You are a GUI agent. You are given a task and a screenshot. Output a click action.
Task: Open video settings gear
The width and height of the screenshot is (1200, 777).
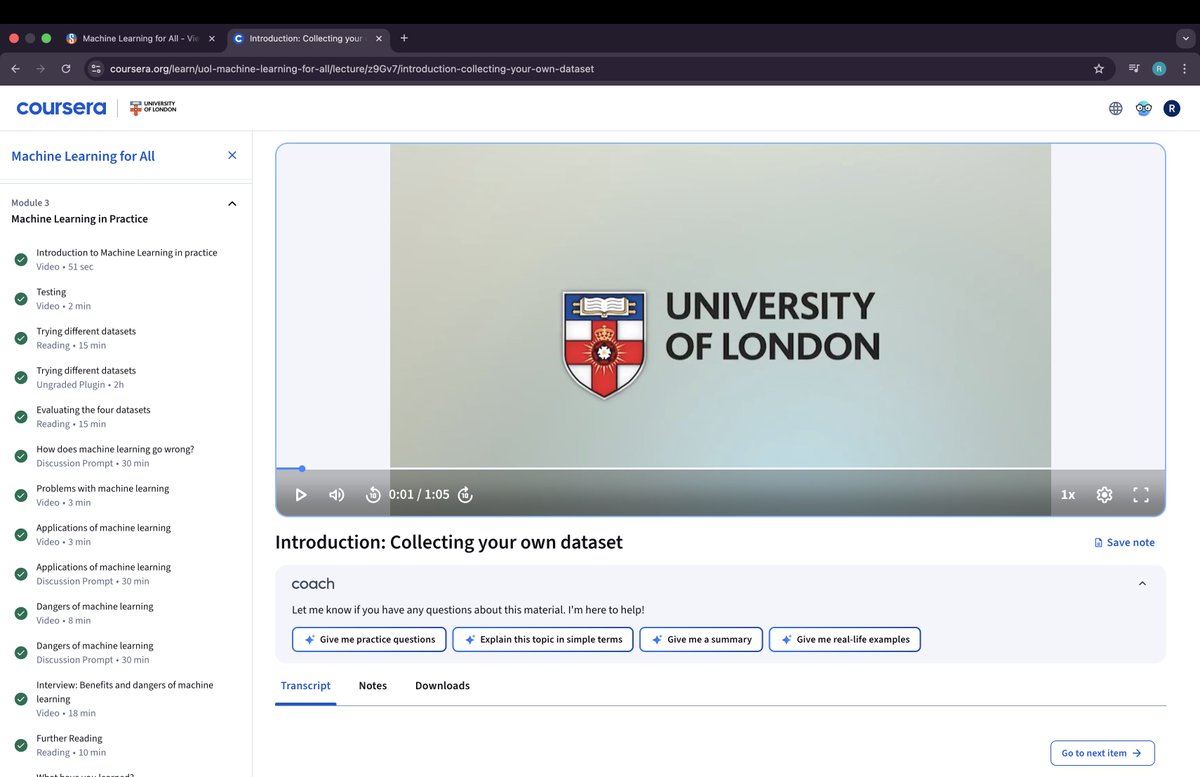[1104, 495]
